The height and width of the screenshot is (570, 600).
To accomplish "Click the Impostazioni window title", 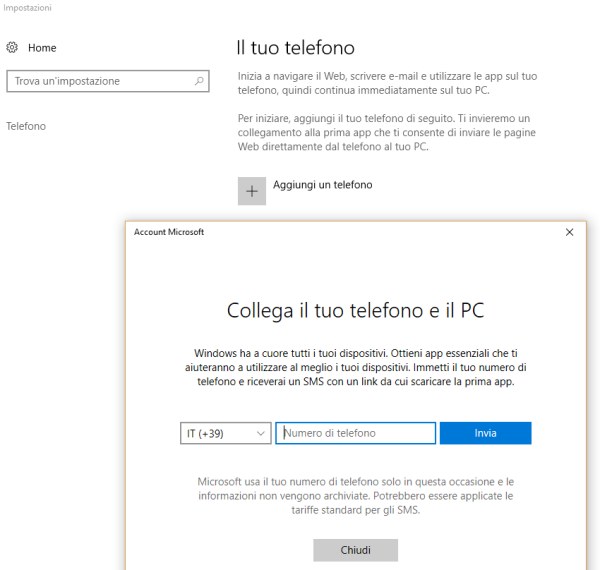I will click(27, 8).
